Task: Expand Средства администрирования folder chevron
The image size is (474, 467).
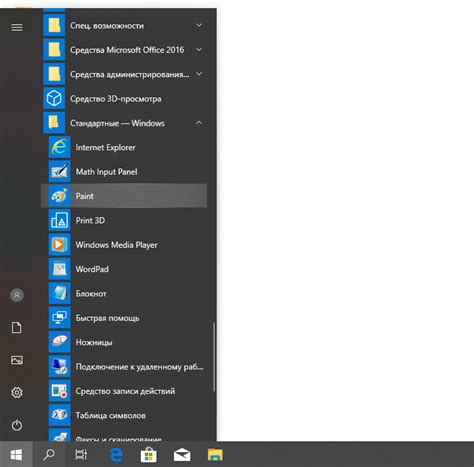Action: click(199, 74)
